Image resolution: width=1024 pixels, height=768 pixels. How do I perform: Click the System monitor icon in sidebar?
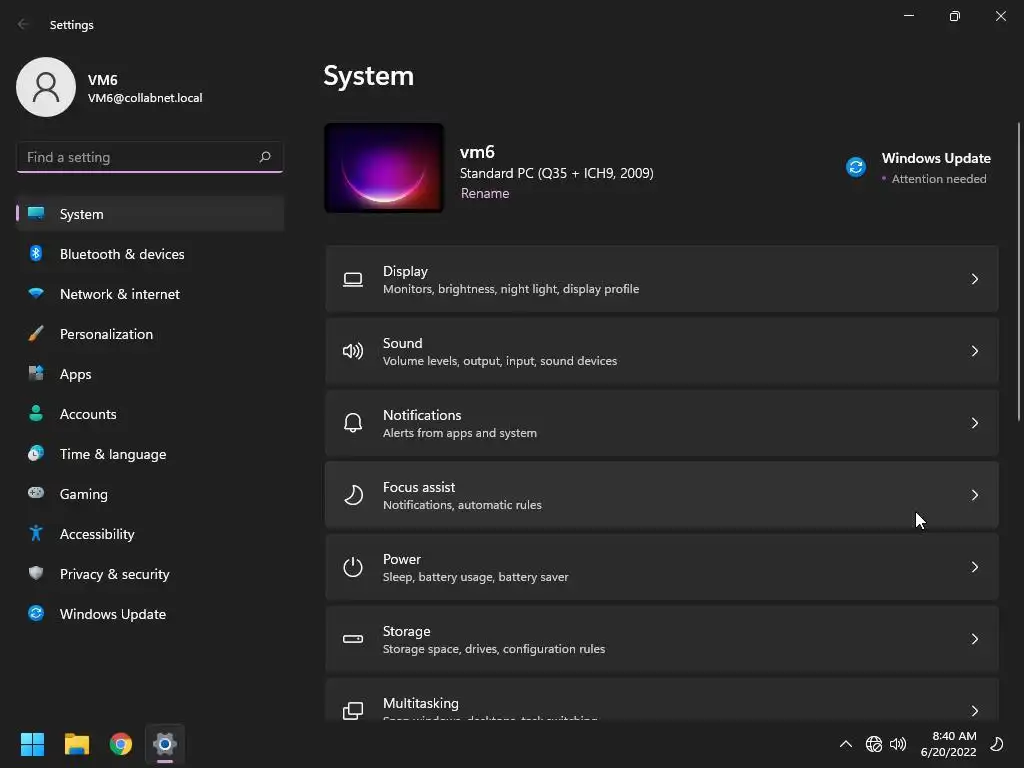click(x=36, y=214)
